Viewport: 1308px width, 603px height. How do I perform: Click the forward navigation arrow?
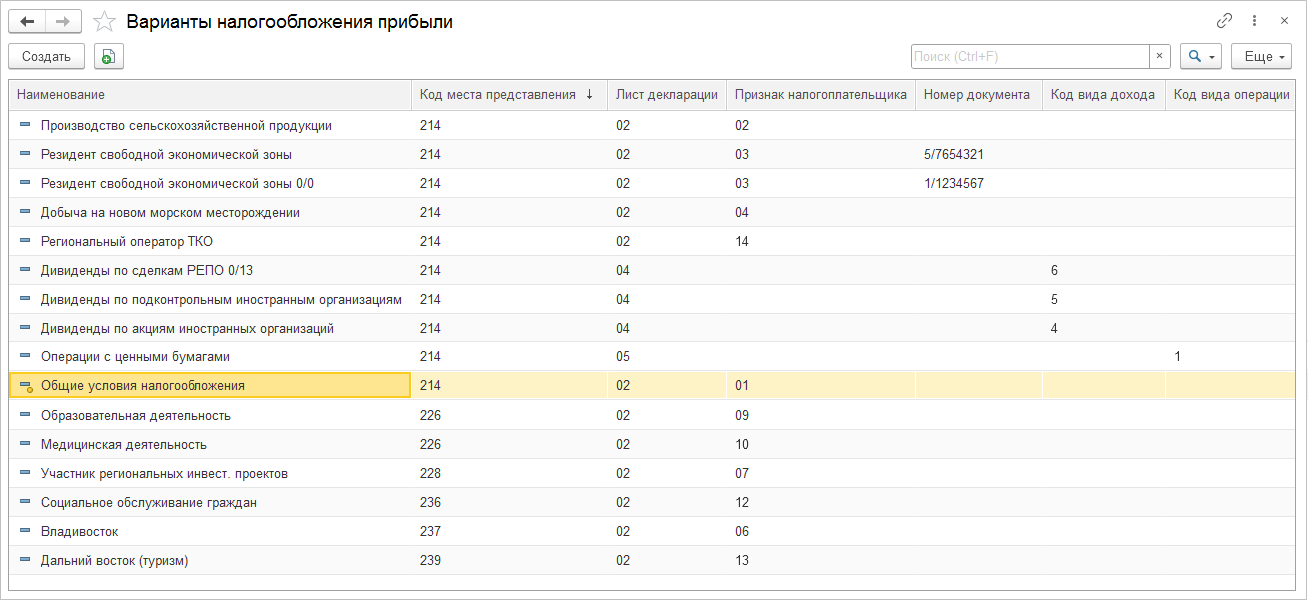click(x=63, y=21)
